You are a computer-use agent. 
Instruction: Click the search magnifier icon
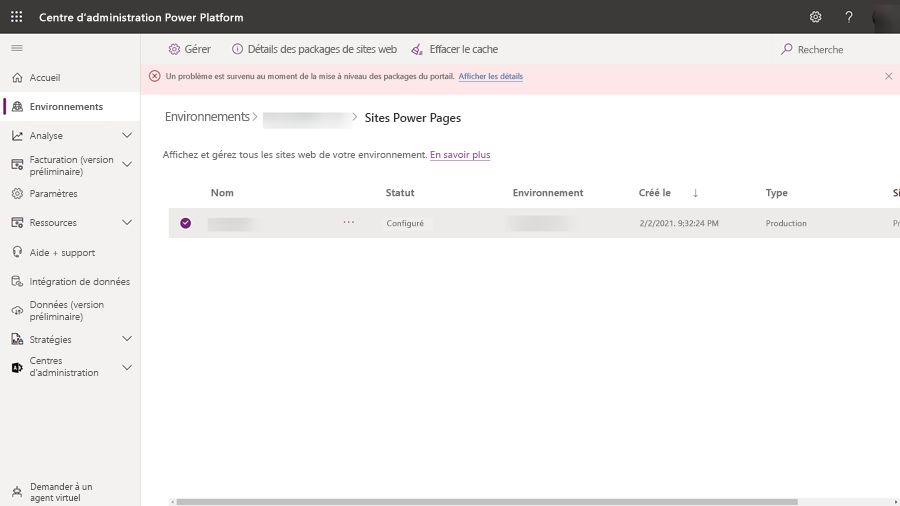(x=786, y=49)
